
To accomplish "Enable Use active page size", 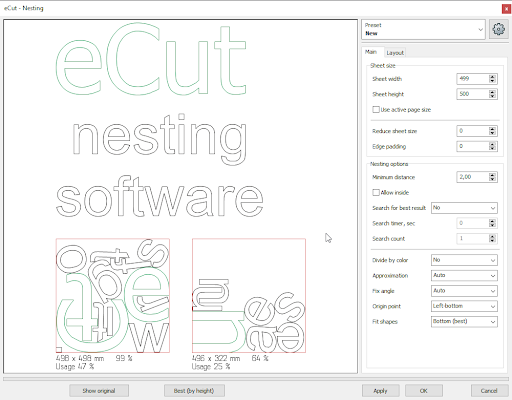I will pos(376,110).
